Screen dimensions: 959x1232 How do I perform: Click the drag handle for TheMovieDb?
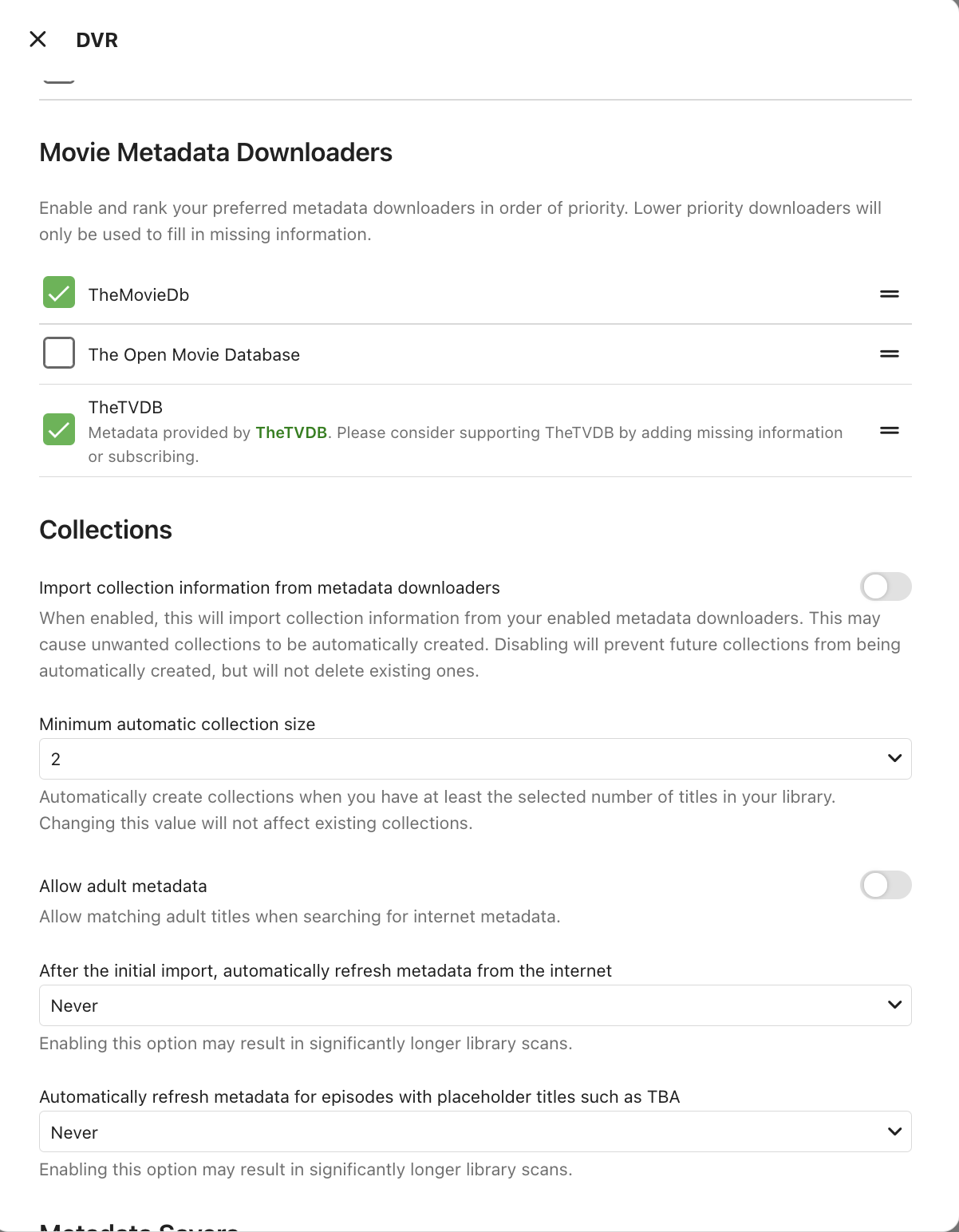889,294
